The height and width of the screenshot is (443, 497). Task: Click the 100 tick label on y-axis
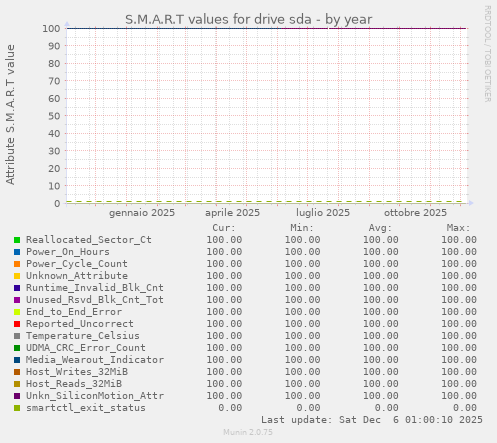coord(51,28)
